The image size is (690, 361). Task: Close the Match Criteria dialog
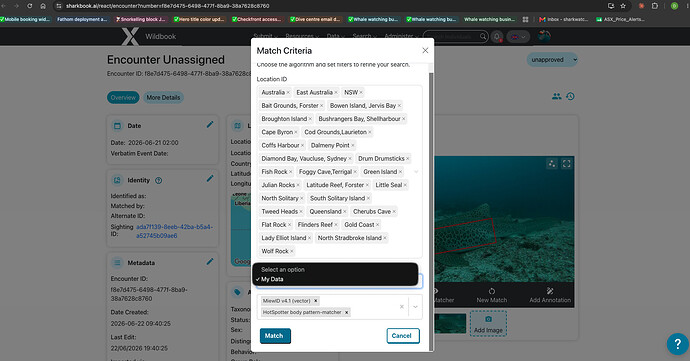pos(425,51)
